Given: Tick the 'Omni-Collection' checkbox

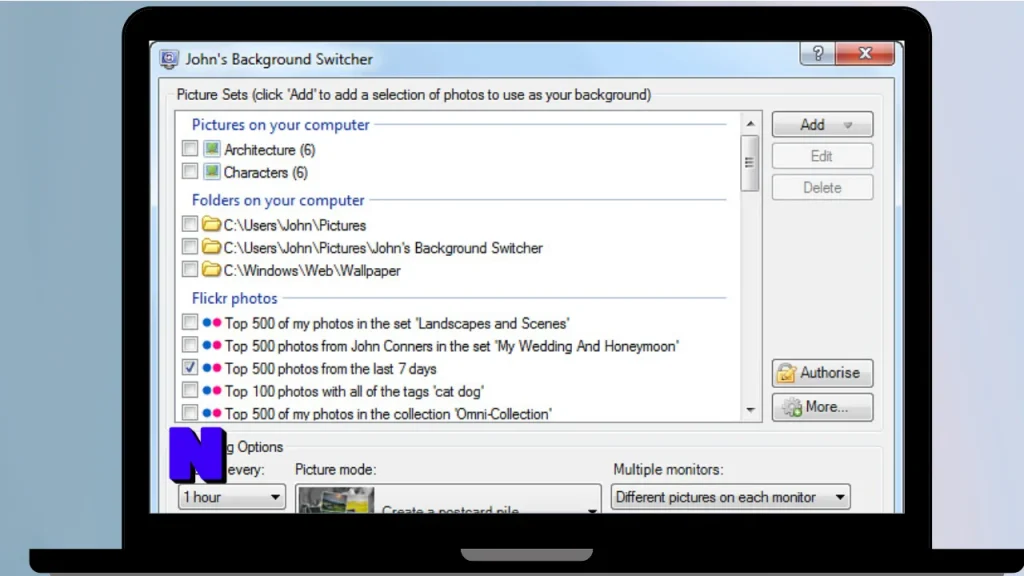Looking at the screenshot, I should click(x=189, y=413).
